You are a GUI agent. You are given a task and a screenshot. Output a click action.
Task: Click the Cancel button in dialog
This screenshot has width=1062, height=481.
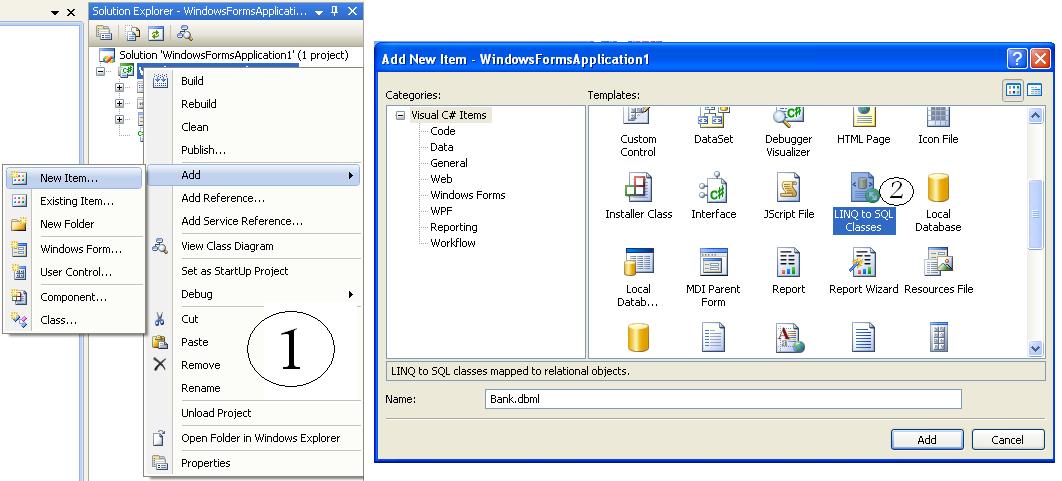point(1008,440)
